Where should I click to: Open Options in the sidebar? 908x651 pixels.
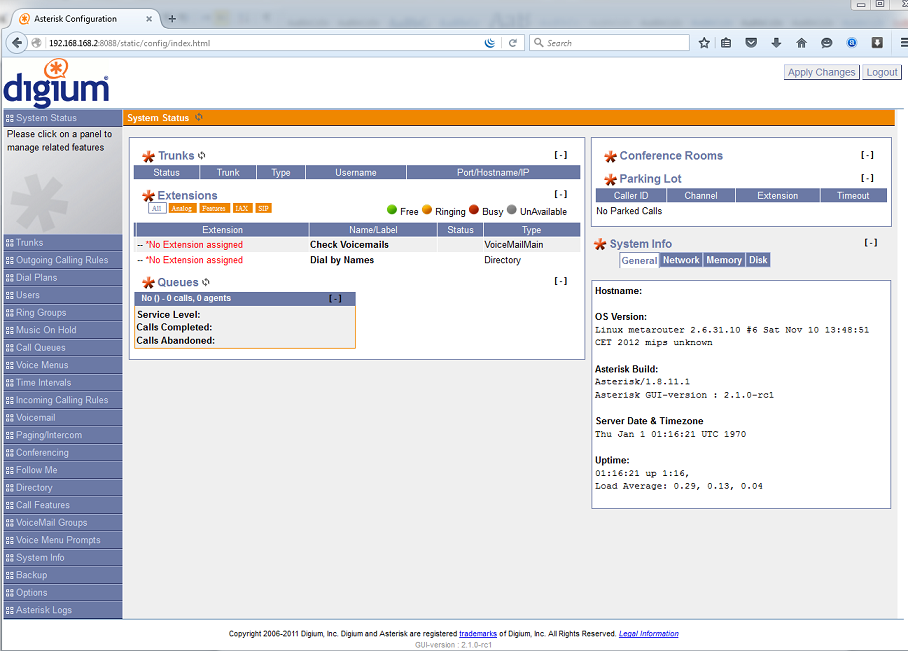point(63,593)
